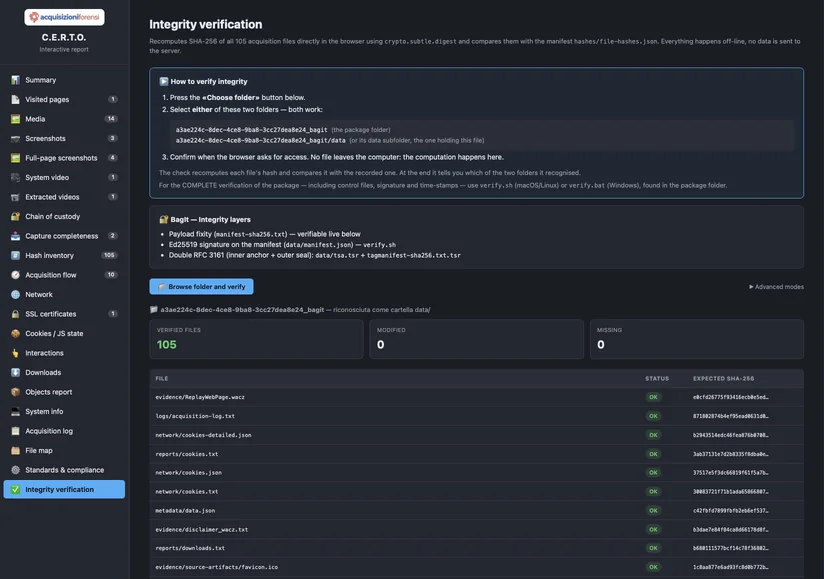Click hash value of reports/downloads.txt row
Image resolution: width=824 pixels, height=579 pixels.
click(730, 548)
